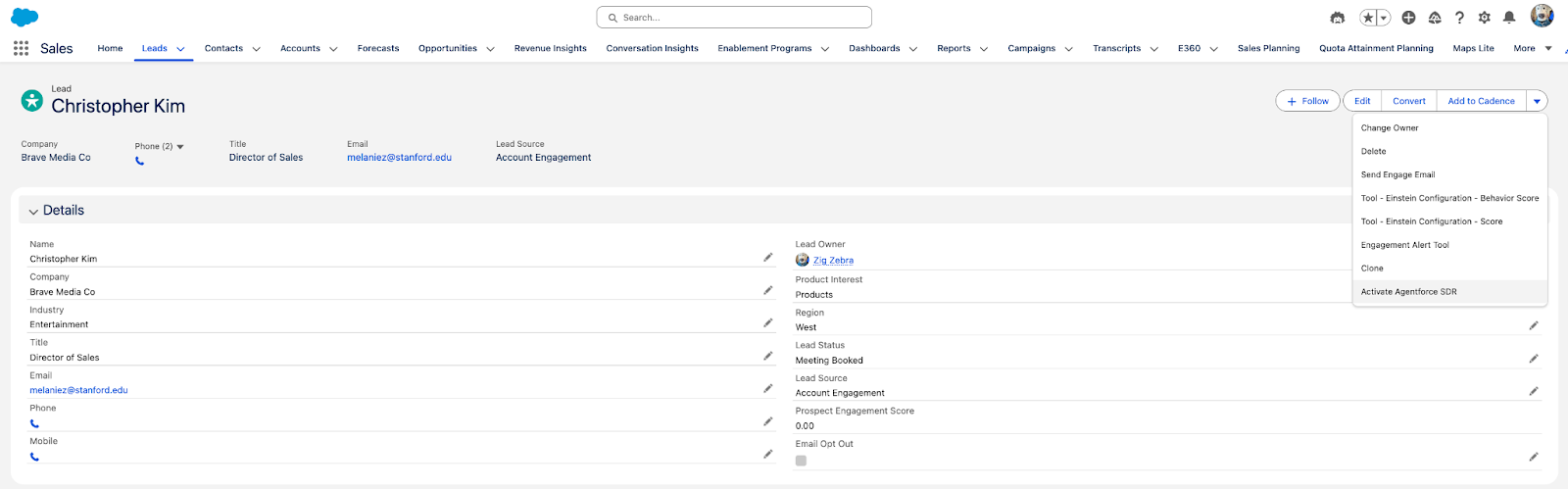The height and width of the screenshot is (489, 1568).
Task: Click the Help question mark icon
Action: pos(1459,18)
